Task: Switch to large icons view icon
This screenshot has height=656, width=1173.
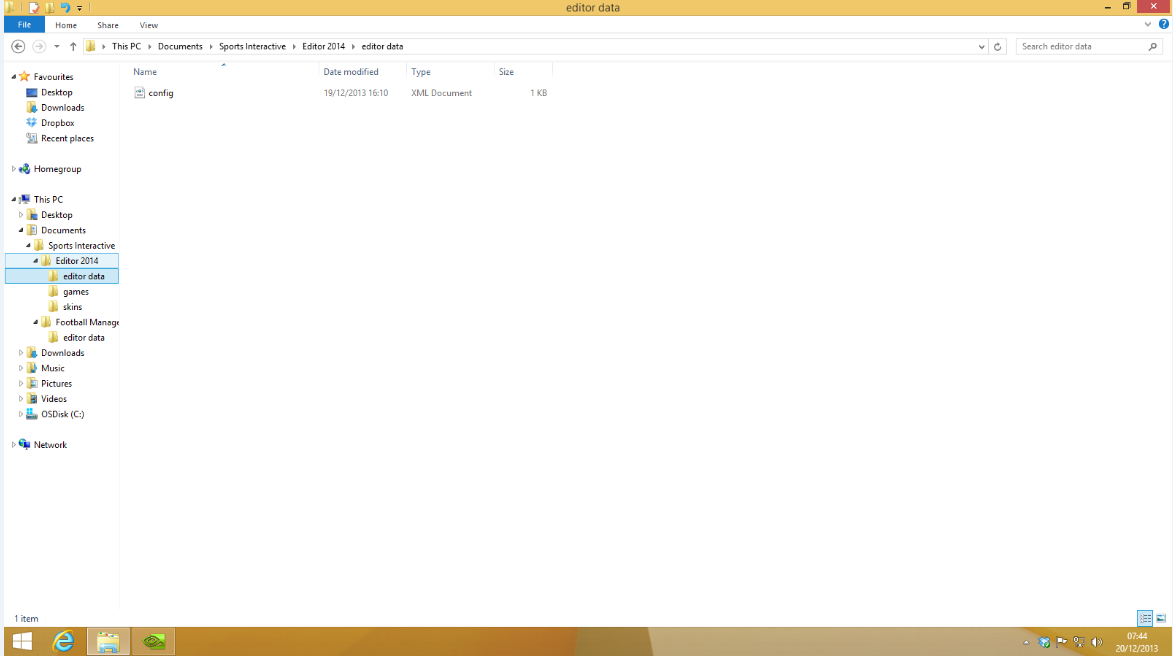Action: pyautogui.click(x=1161, y=618)
